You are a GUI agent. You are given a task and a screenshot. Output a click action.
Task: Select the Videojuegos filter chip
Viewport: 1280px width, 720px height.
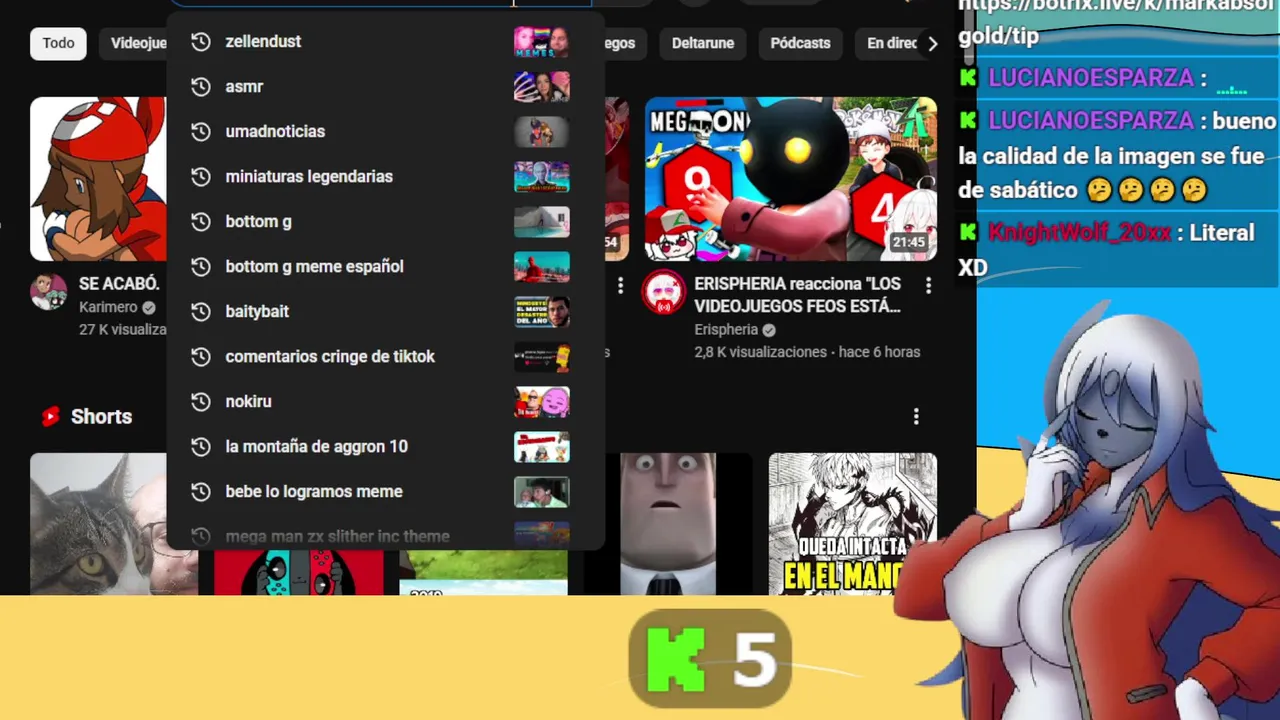pyautogui.click(x=134, y=43)
